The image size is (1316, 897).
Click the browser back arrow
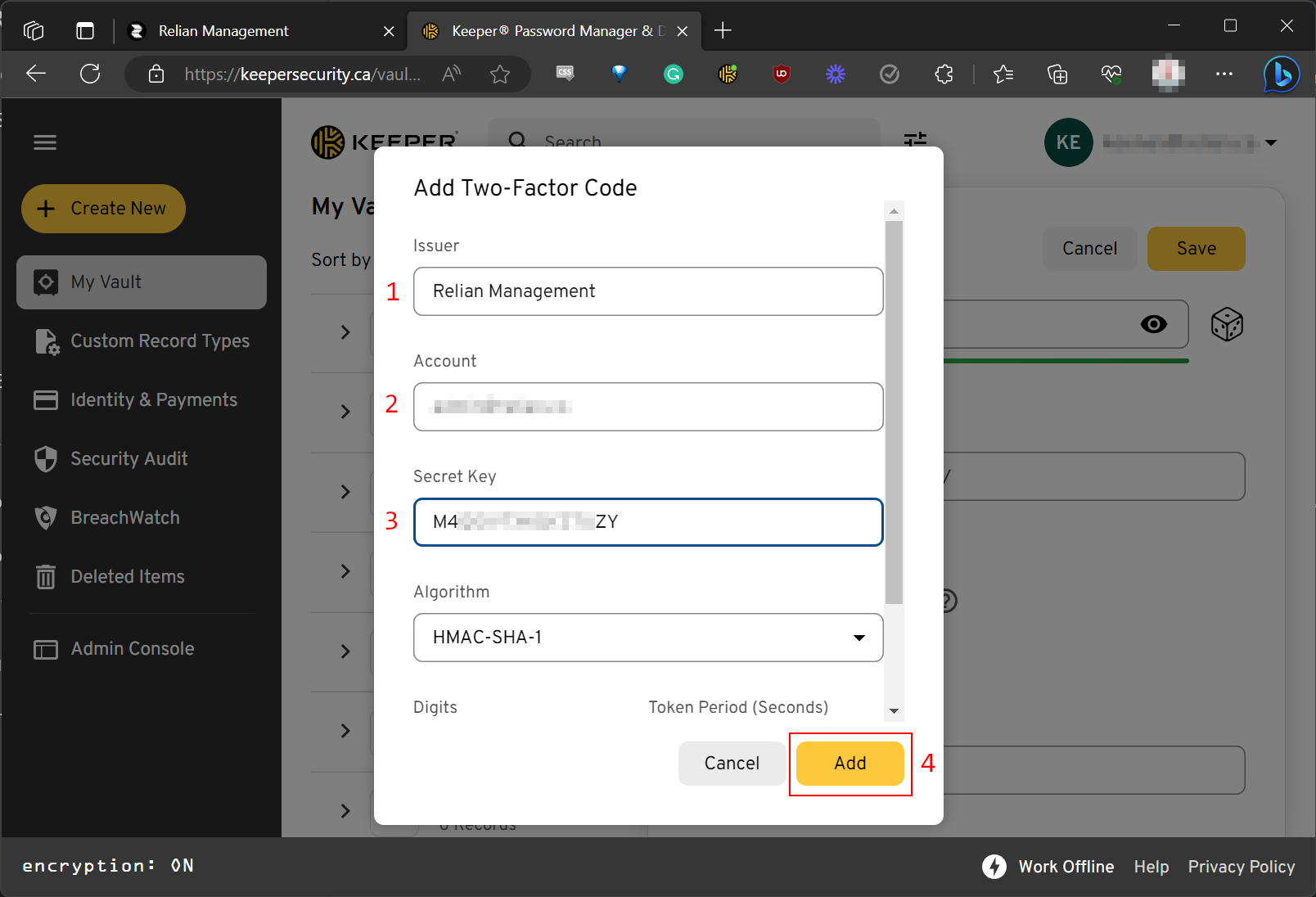click(36, 74)
